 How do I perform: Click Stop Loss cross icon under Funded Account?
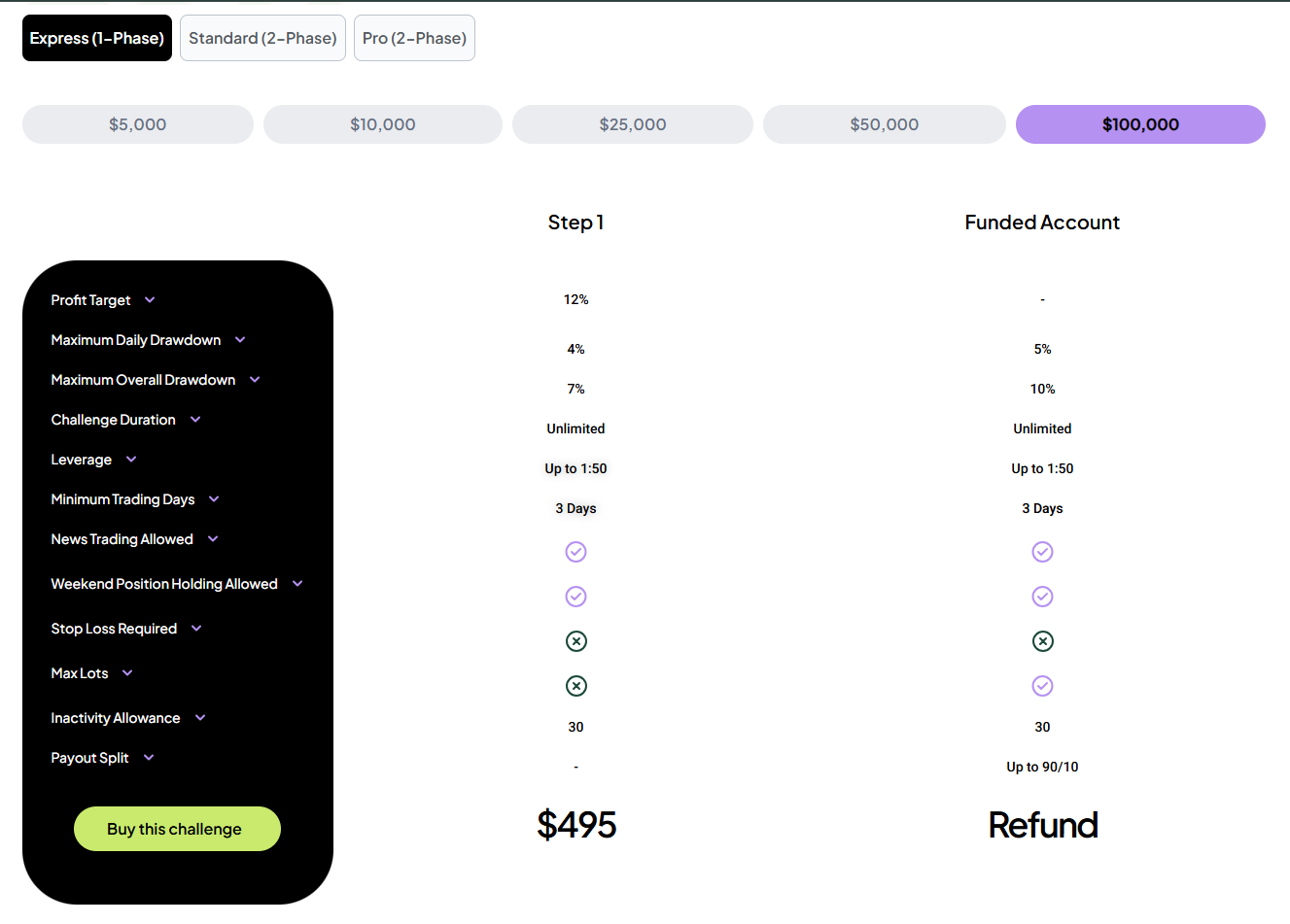[x=1042, y=641]
